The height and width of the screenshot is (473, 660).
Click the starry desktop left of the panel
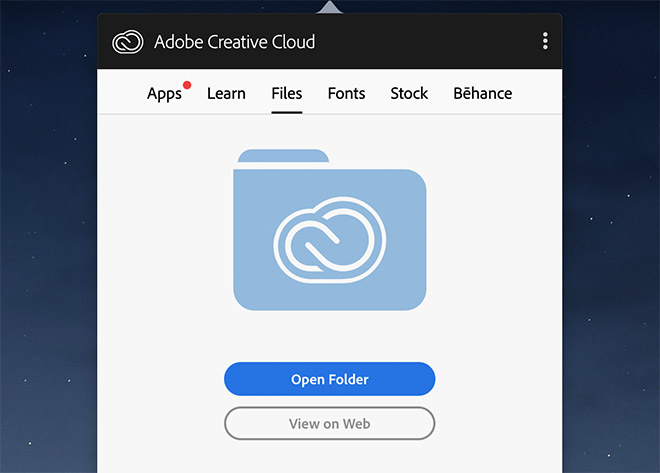(48, 236)
